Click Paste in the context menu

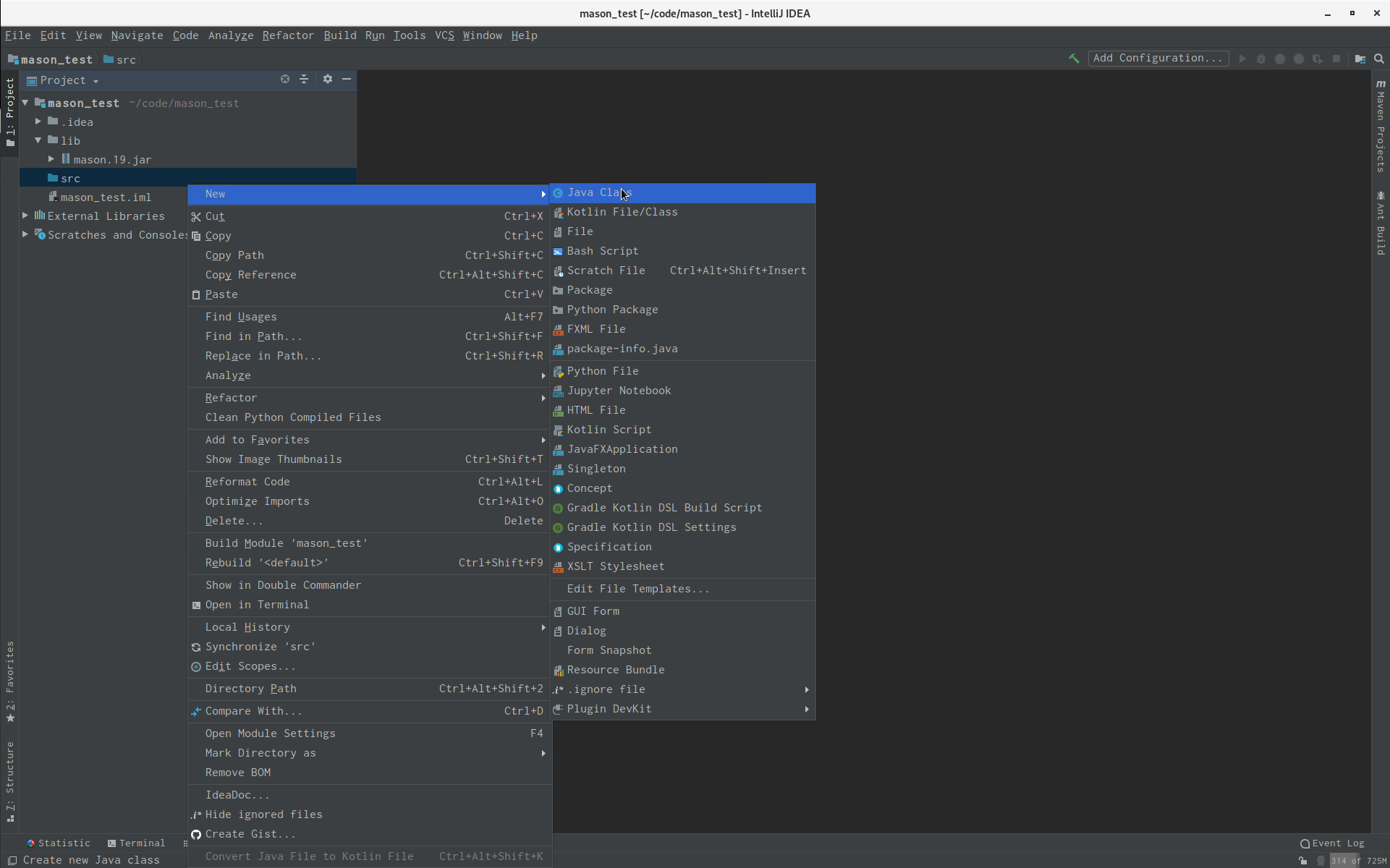(369, 294)
